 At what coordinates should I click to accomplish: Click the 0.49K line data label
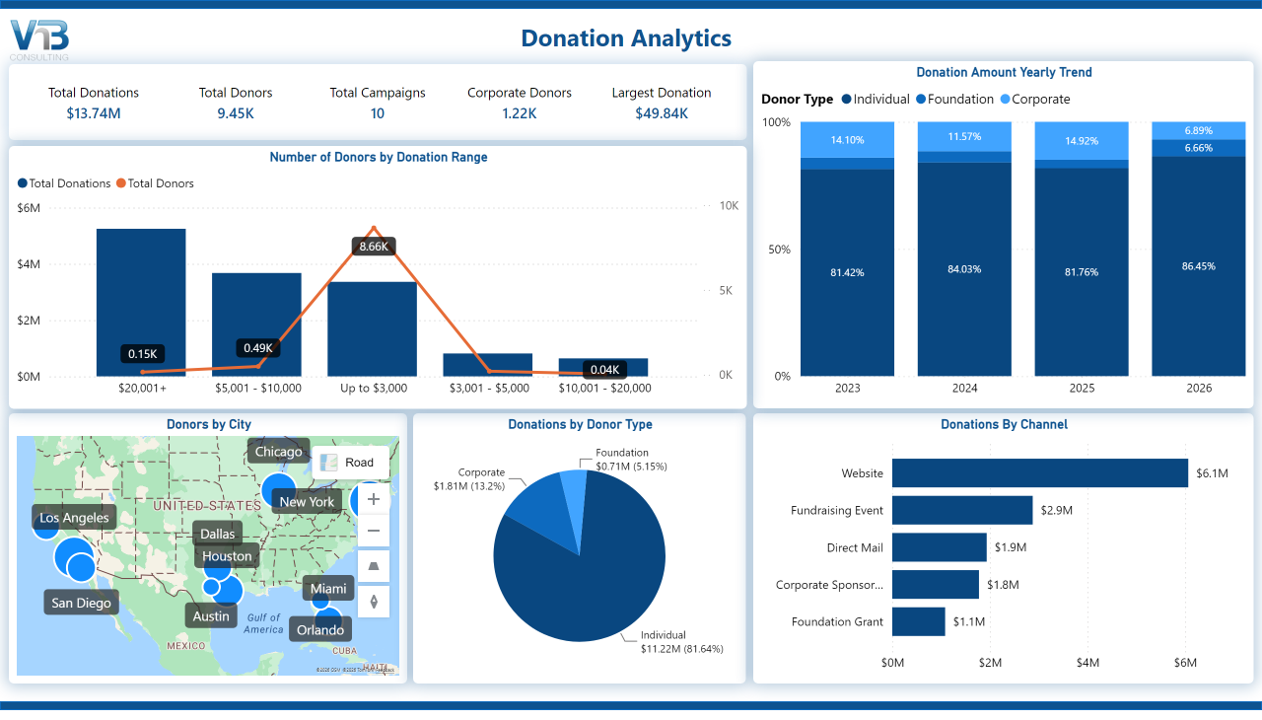click(x=258, y=348)
